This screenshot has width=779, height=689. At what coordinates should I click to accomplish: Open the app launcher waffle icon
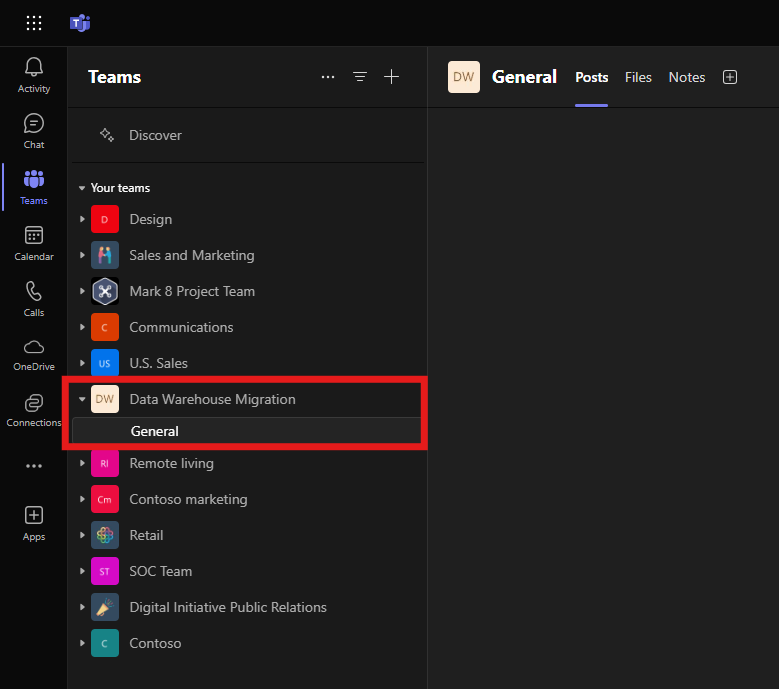34,23
